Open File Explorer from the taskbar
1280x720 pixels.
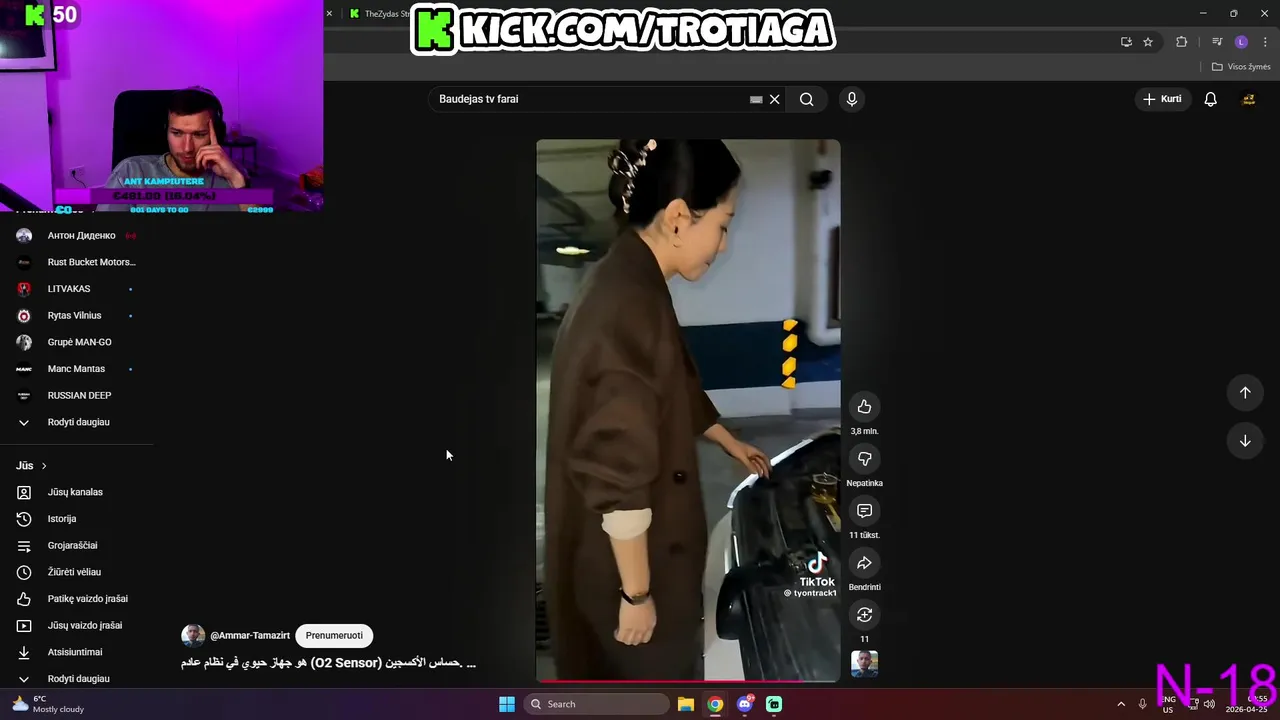tap(686, 704)
